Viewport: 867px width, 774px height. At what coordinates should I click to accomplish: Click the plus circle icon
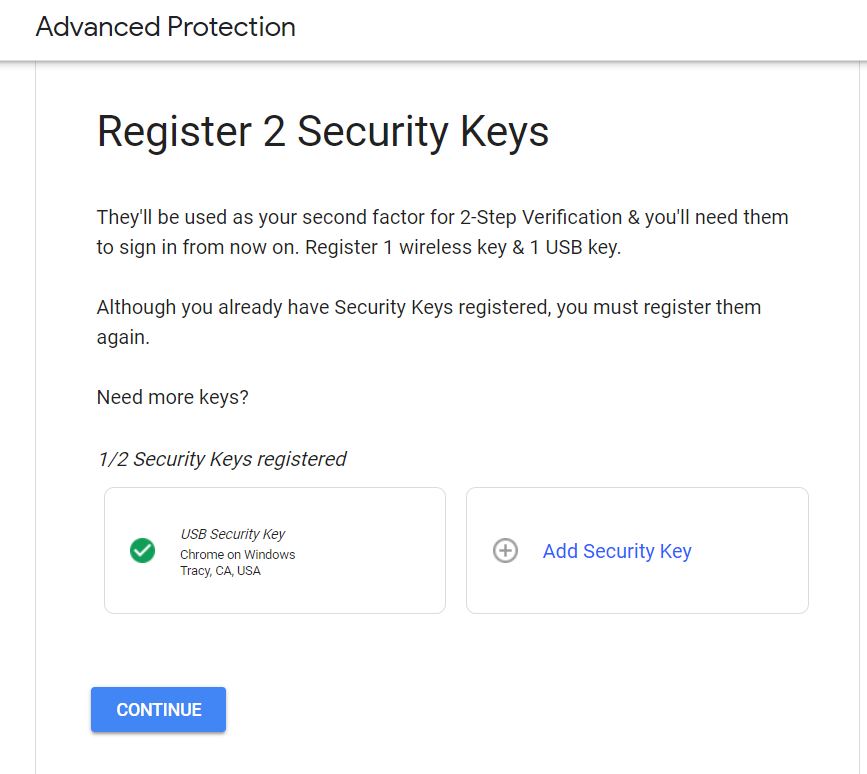pos(506,551)
